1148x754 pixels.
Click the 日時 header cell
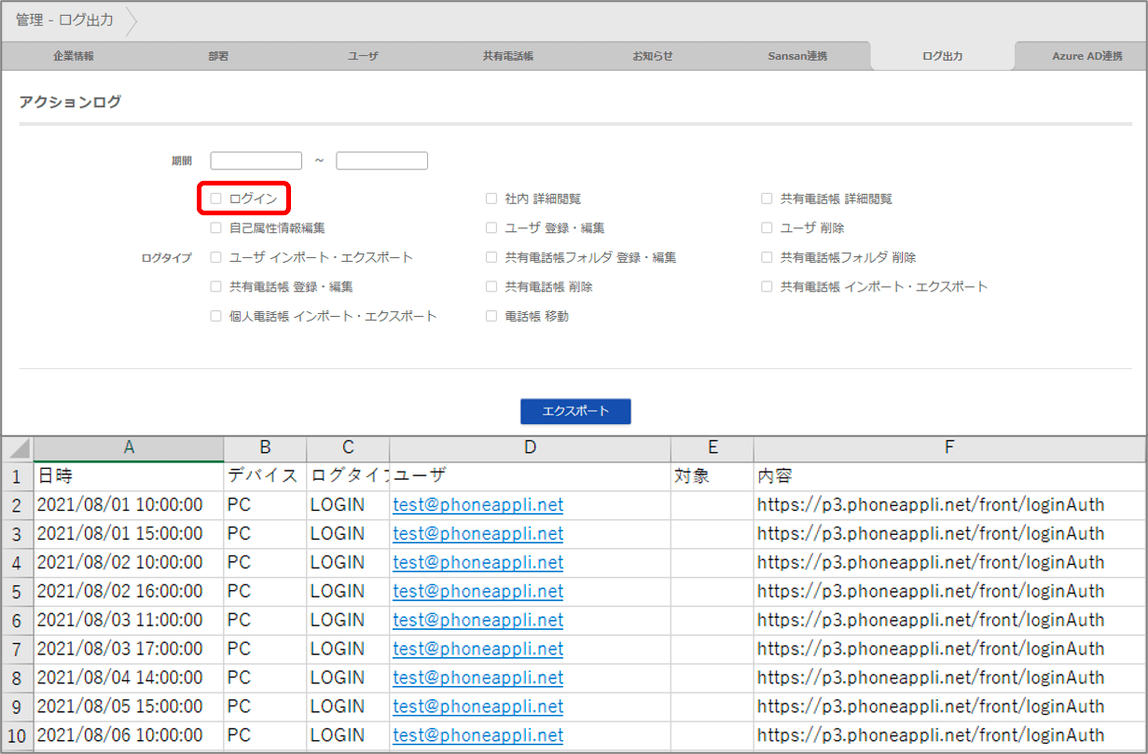[129, 477]
